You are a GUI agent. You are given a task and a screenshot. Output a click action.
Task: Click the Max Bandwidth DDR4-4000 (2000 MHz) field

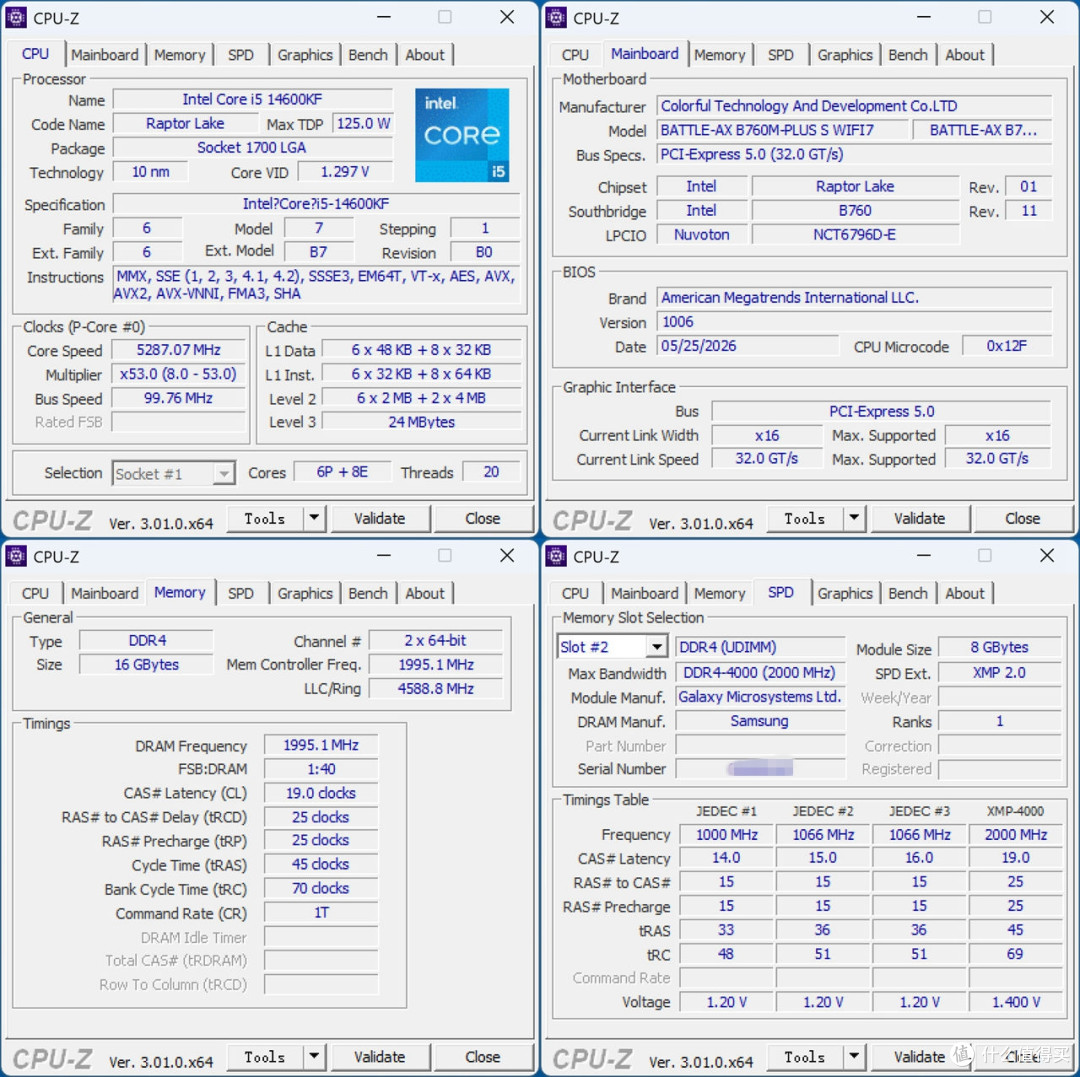[x=760, y=672]
